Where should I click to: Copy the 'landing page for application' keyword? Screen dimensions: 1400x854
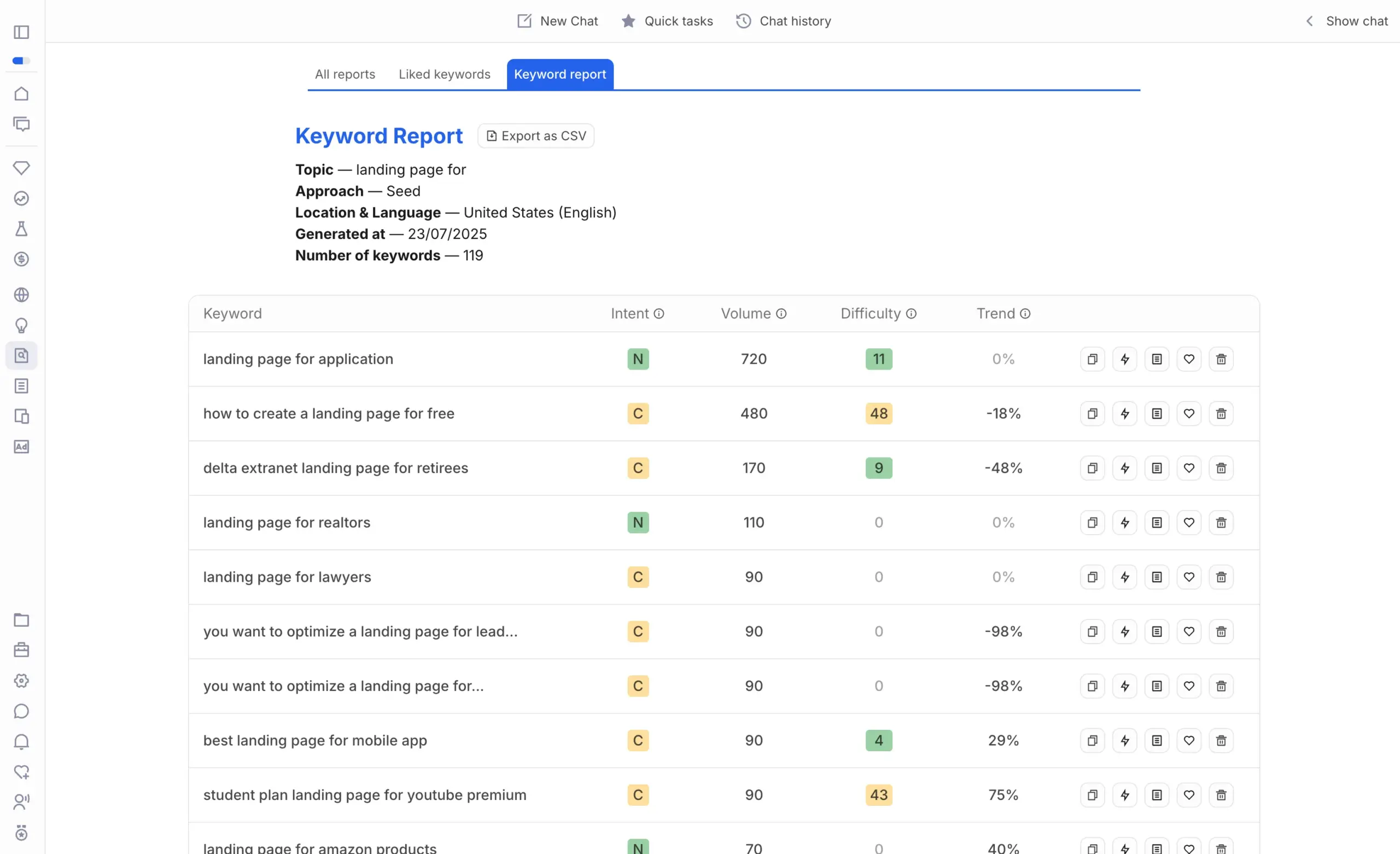coord(1092,359)
